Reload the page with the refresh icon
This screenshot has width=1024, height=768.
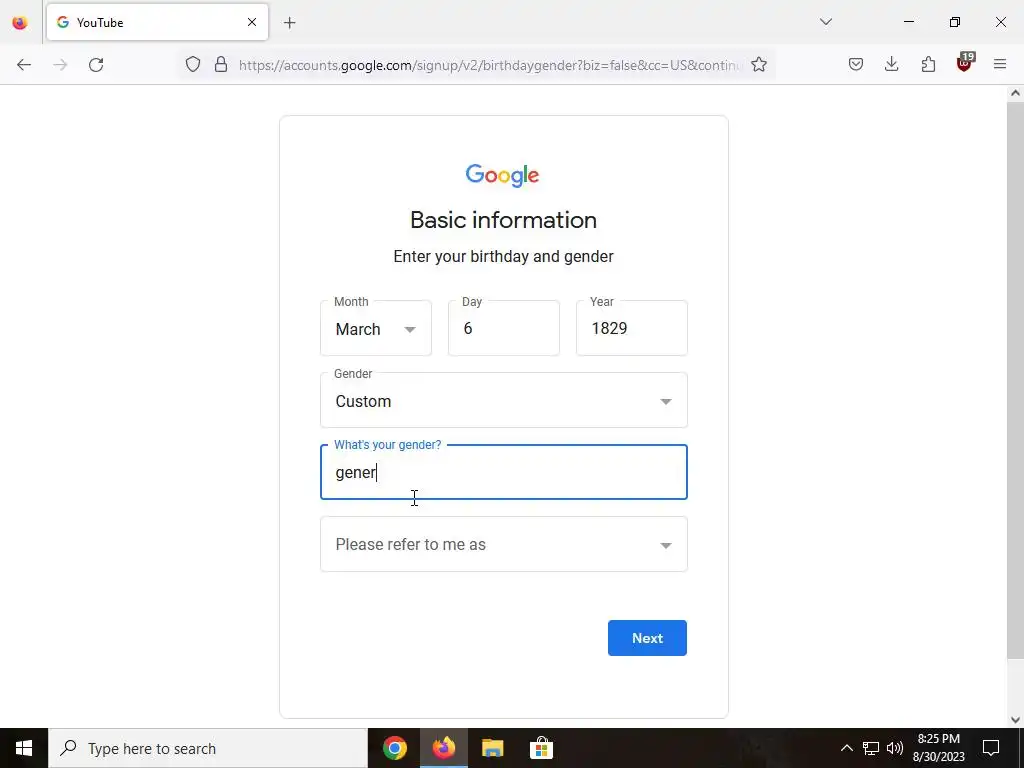[96, 65]
